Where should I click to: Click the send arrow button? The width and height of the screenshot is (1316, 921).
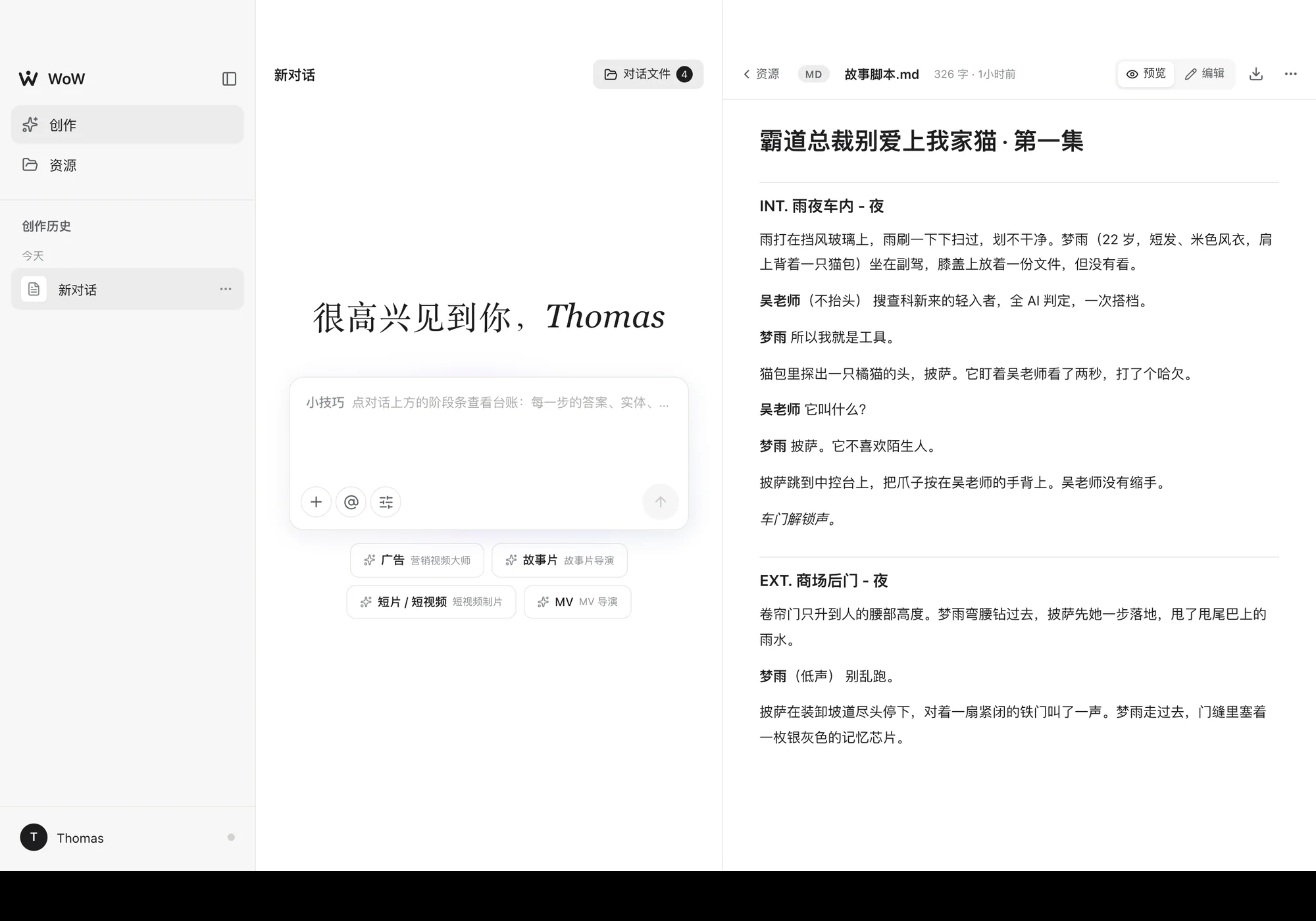660,502
